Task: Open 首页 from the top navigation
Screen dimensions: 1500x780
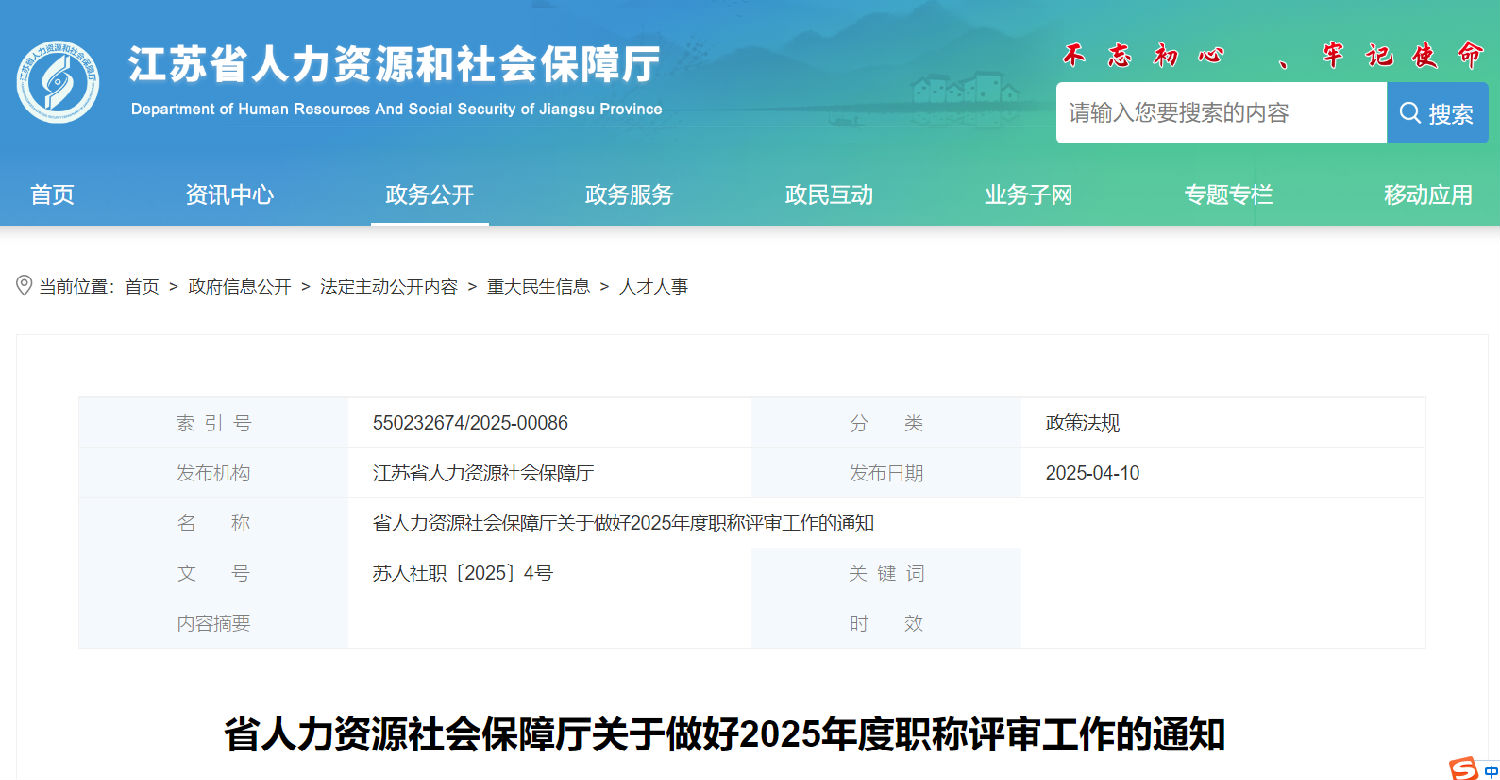Action: pyautogui.click(x=52, y=195)
